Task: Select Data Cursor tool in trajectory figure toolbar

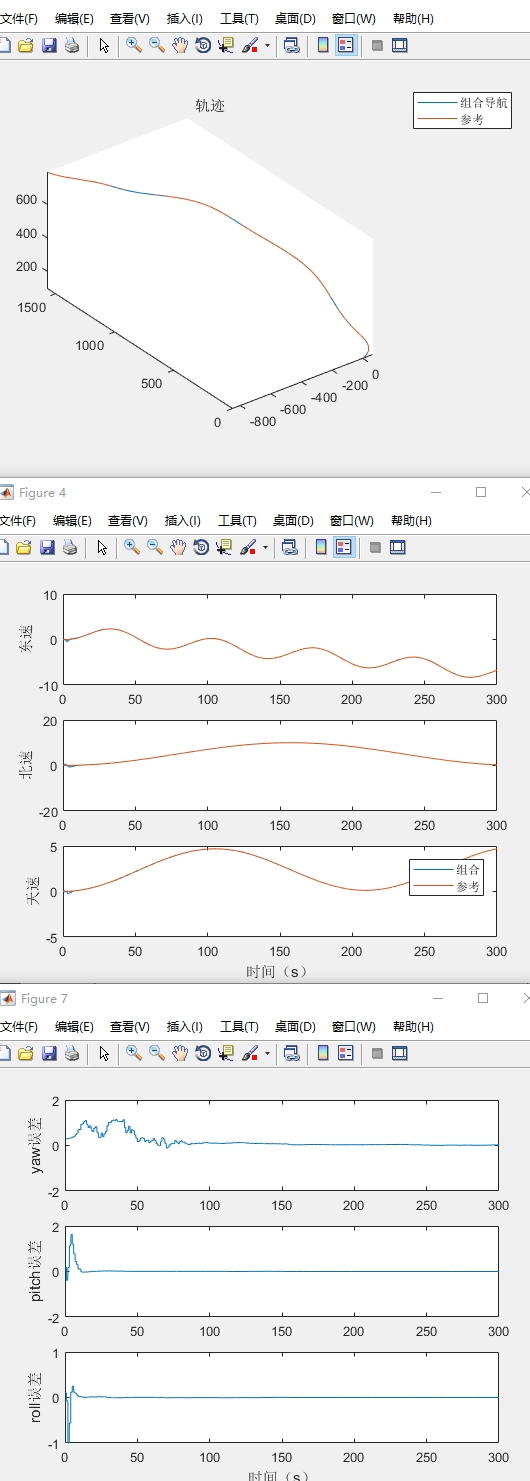Action: 226,45
